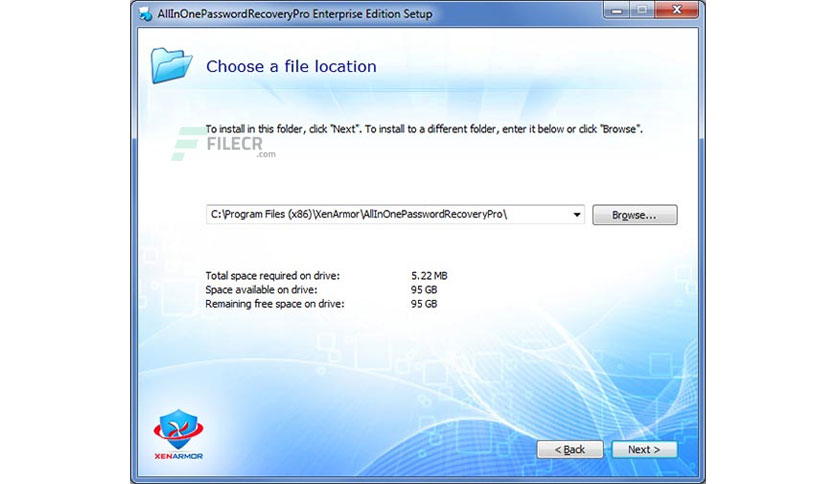Click the "Total space required on drive:" label

[x=272, y=276]
